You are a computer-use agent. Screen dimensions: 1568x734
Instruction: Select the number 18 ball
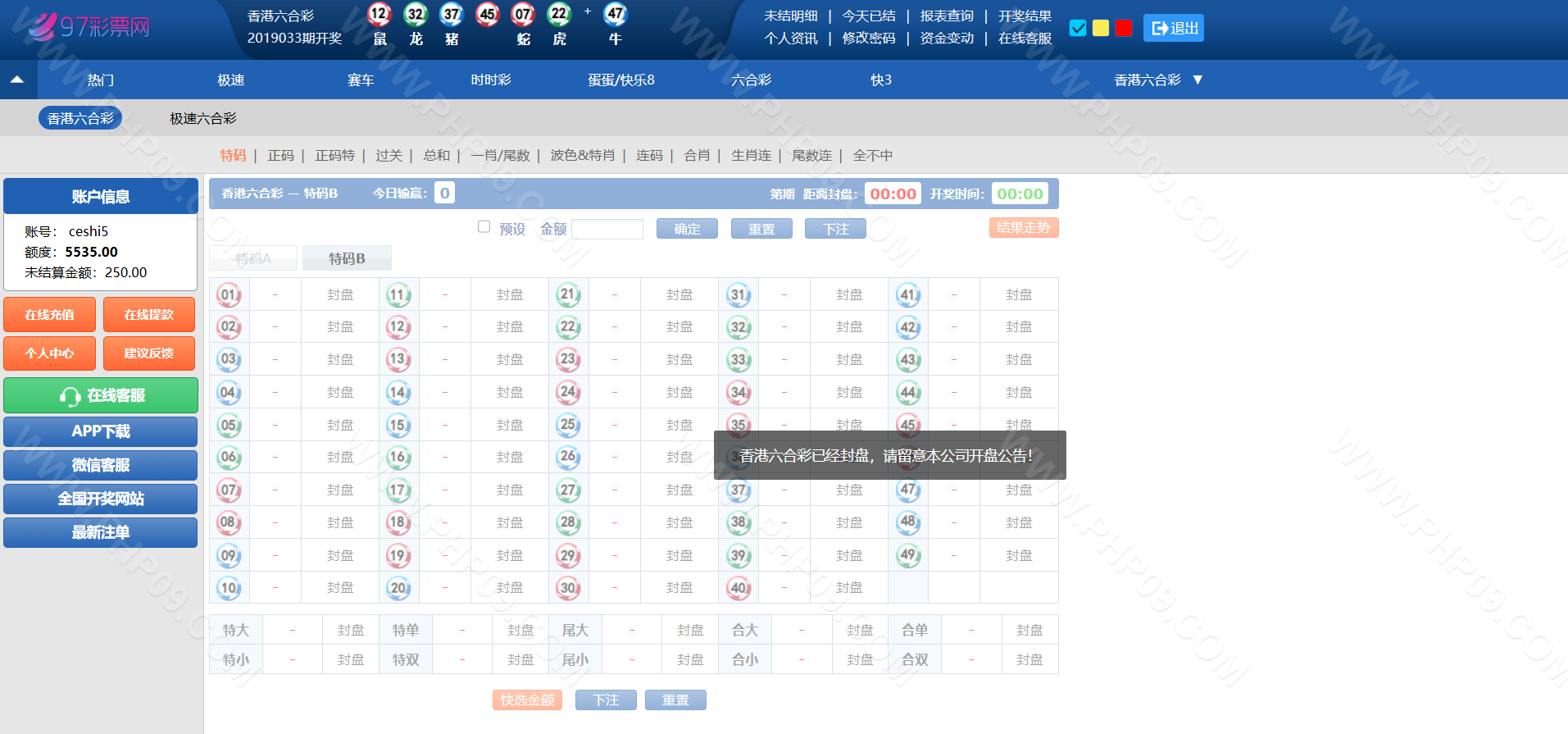(x=398, y=522)
